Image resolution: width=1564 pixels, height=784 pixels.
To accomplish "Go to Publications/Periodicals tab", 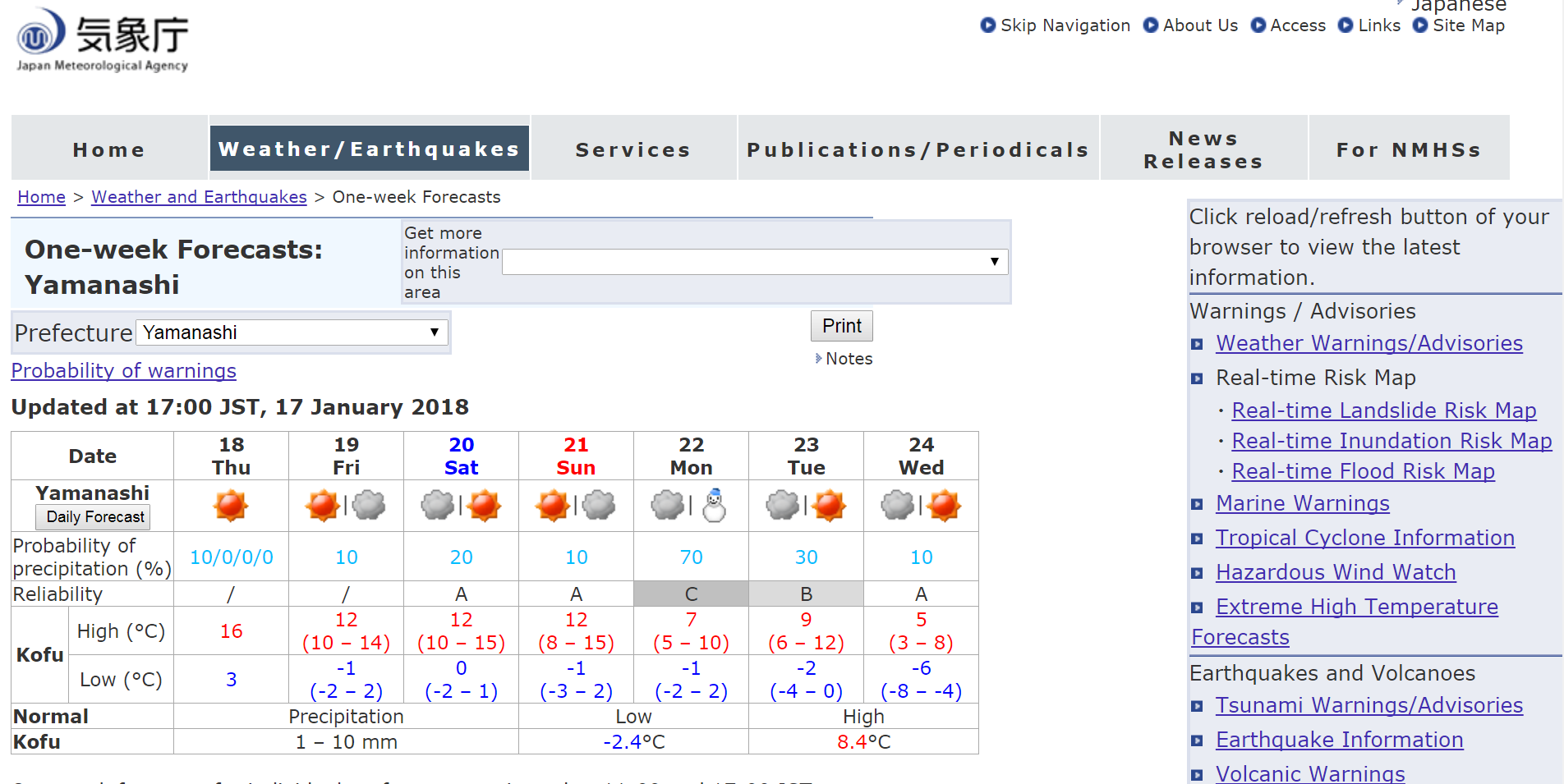I will click(918, 149).
